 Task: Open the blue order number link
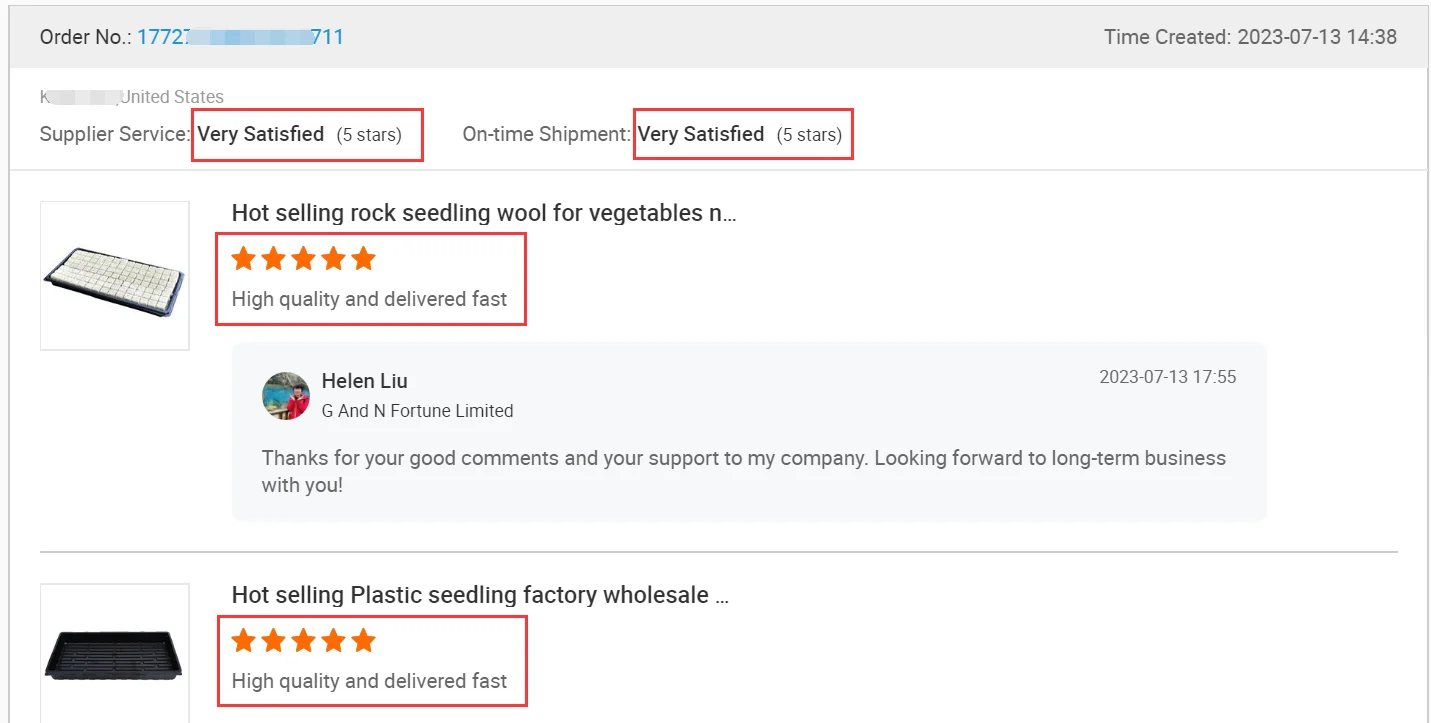240,37
